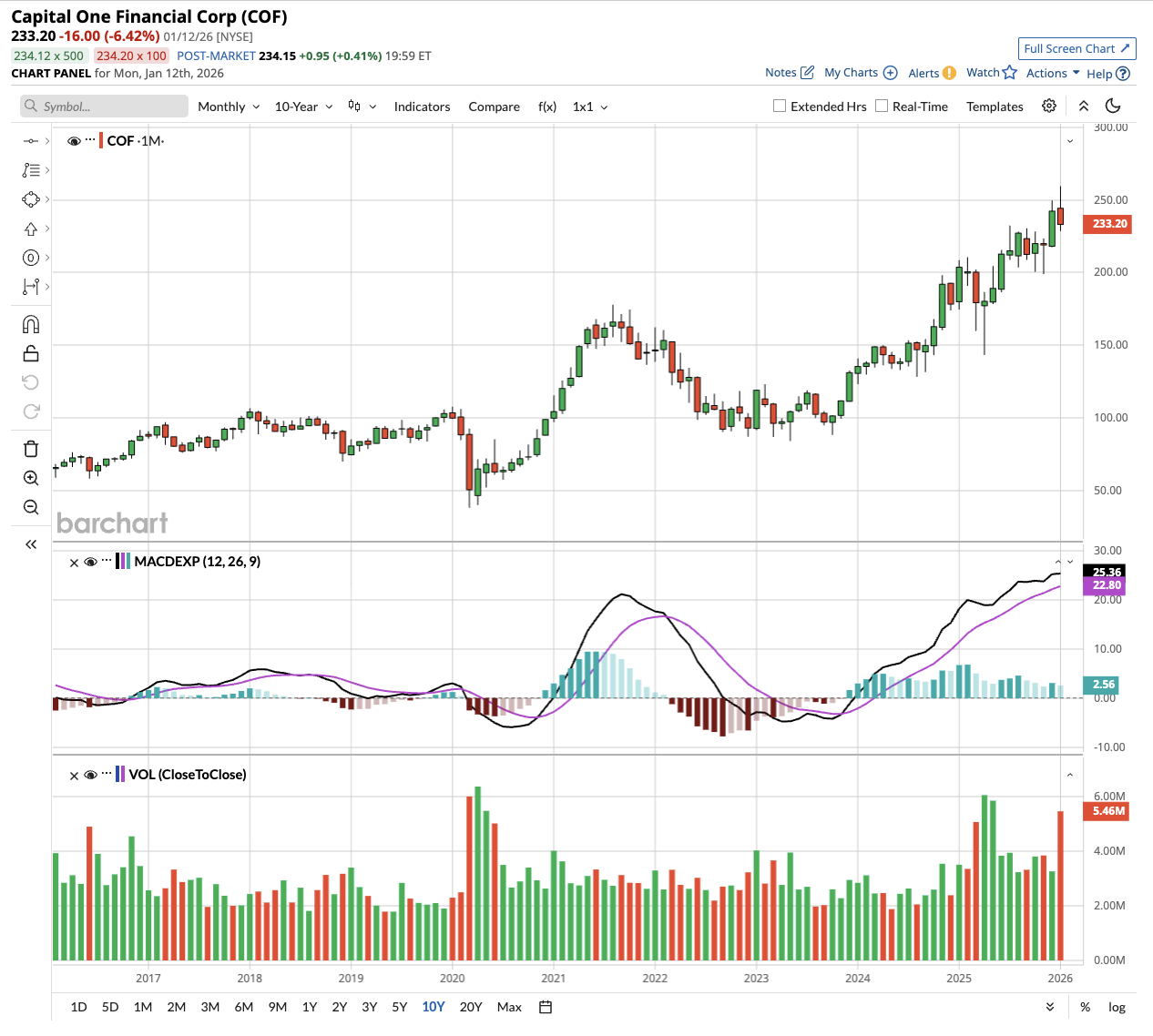Enable the Real-Time checkbox
This screenshot has width=1153, height=1036.
coord(882,107)
